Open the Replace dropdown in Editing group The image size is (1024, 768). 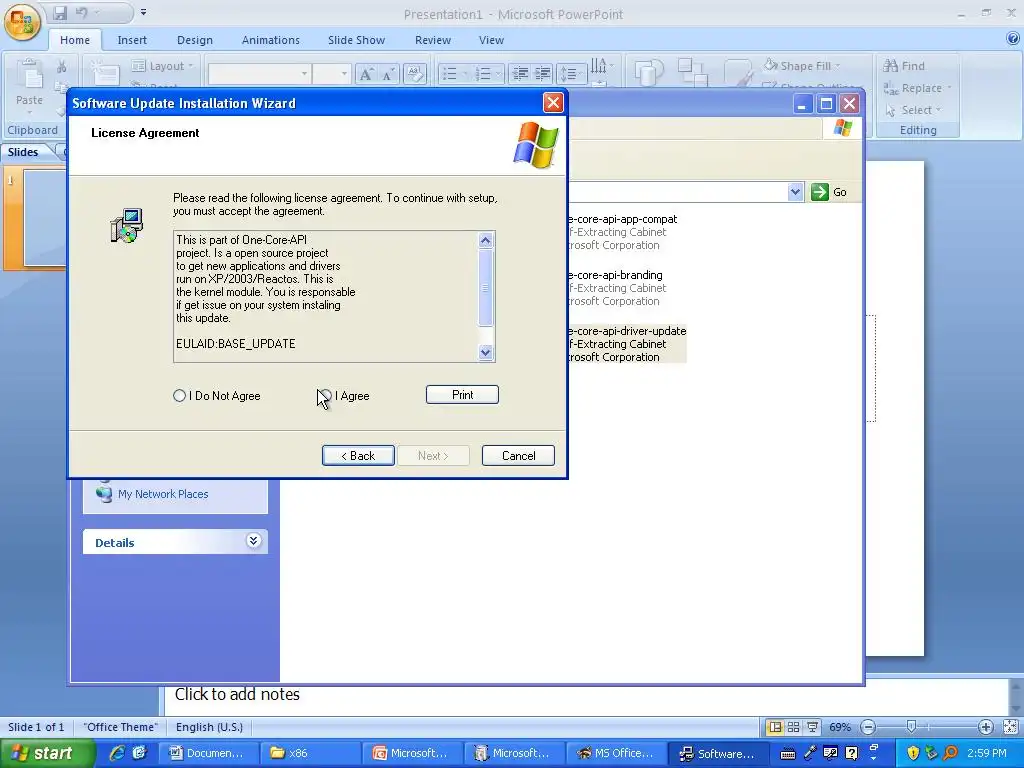(x=917, y=88)
